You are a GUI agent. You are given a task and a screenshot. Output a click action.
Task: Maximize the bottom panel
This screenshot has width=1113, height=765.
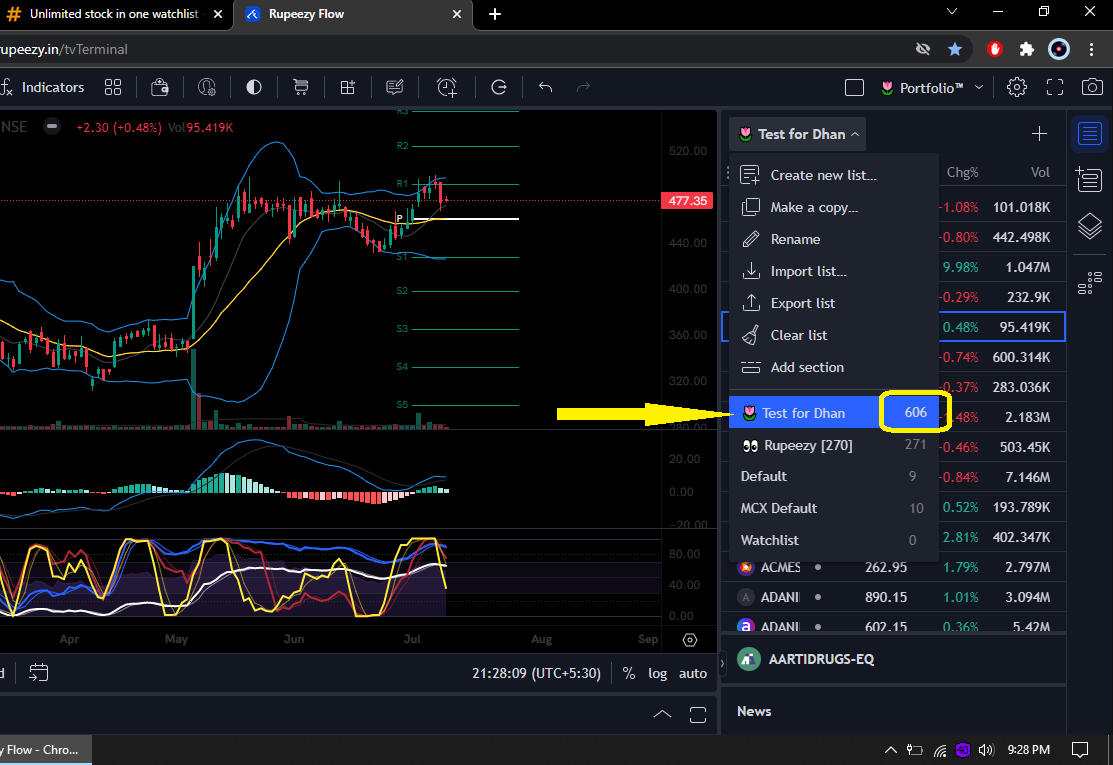[x=698, y=715]
